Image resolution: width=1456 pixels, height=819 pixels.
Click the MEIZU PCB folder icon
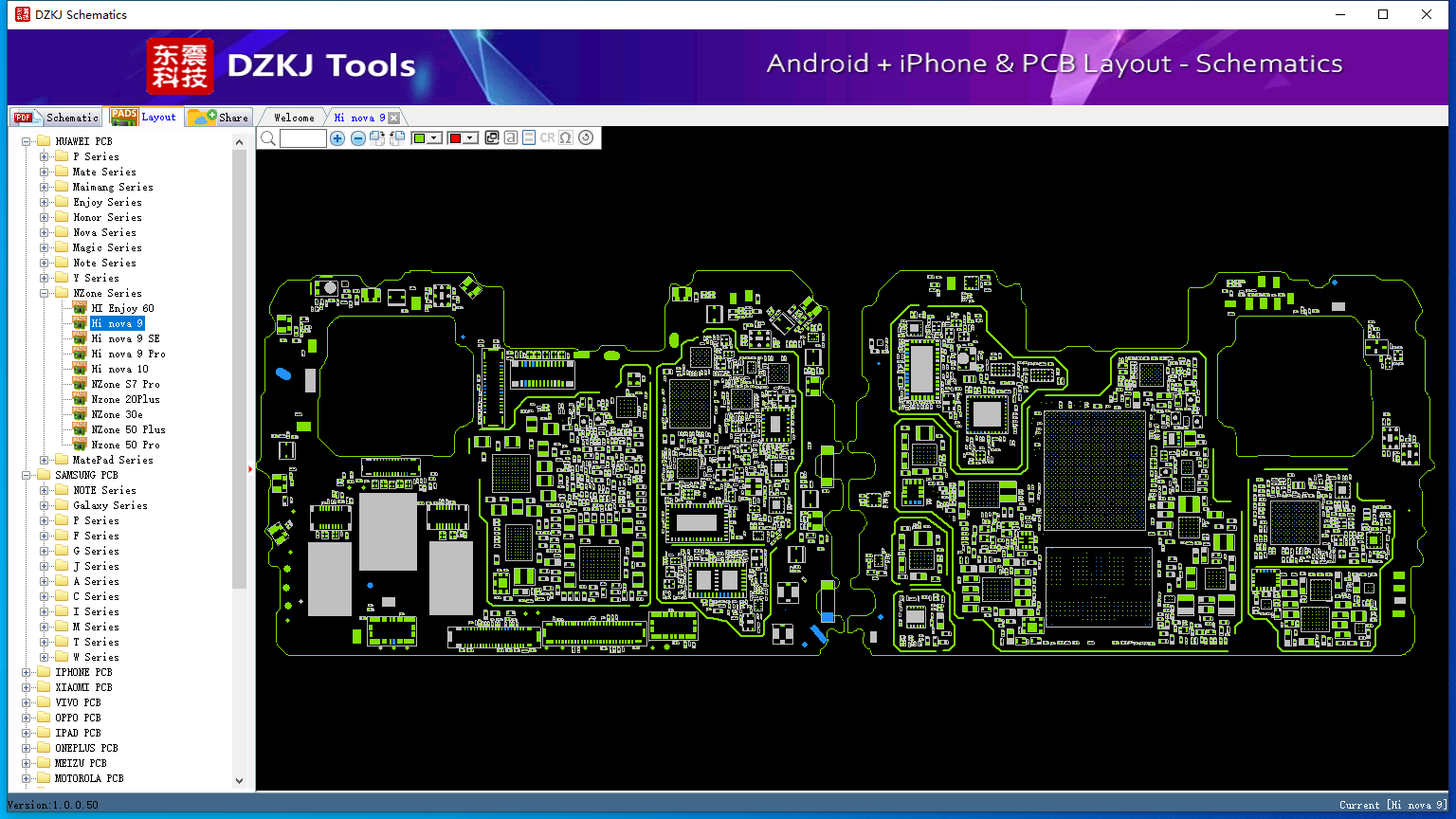pyautogui.click(x=44, y=763)
